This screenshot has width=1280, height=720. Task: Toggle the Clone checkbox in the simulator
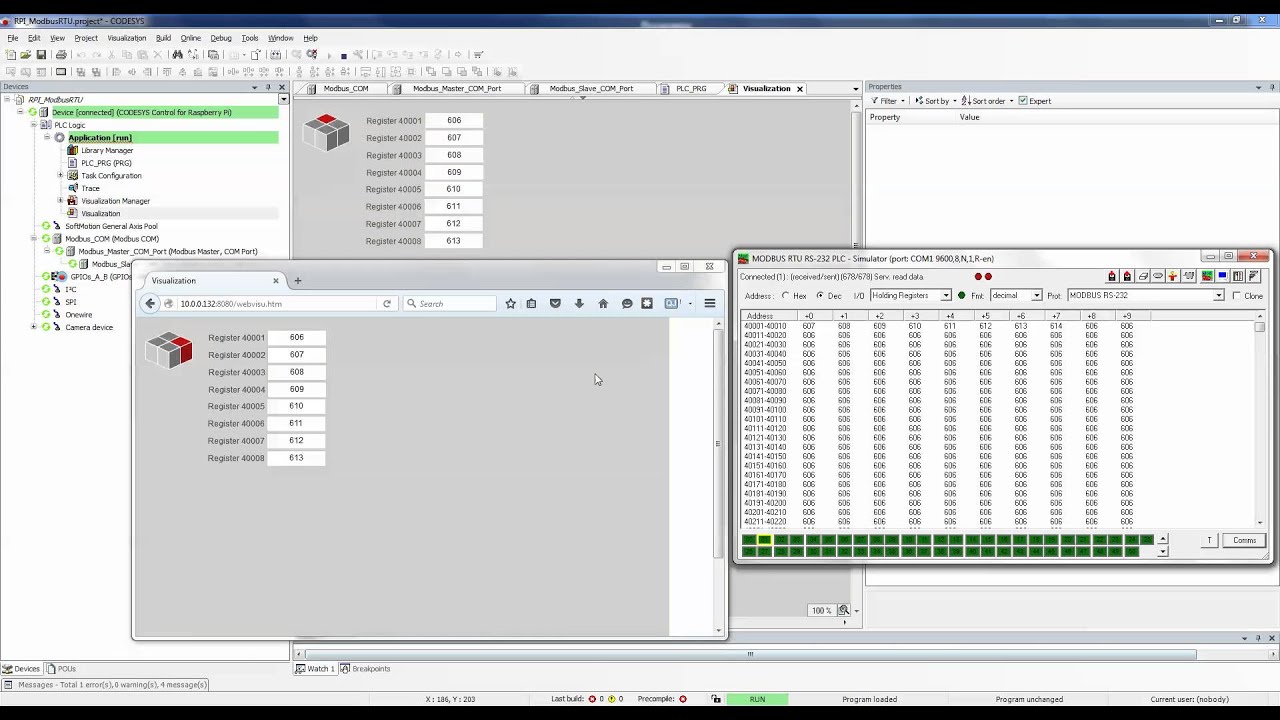(x=1237, y=296)
